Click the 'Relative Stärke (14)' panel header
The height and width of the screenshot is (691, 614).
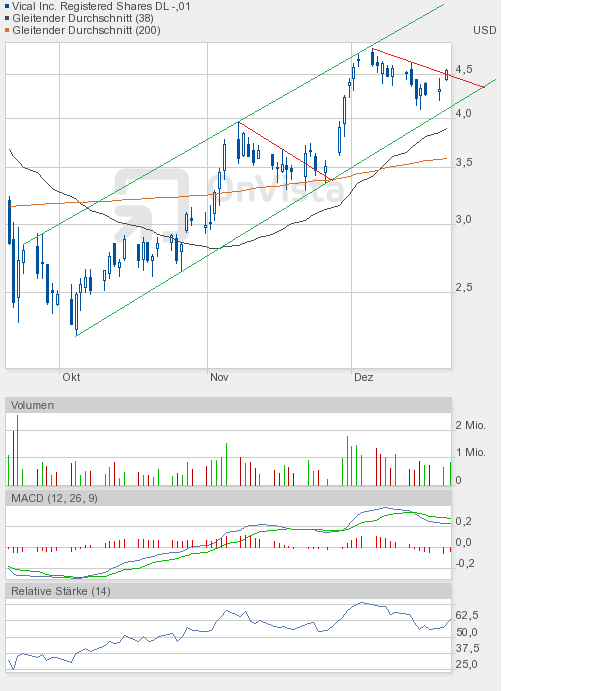[228, 591]
